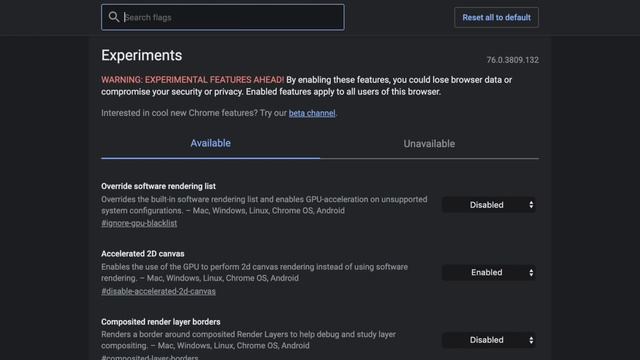Follow the #composited-layer-borders anchor link

[150, 357]
